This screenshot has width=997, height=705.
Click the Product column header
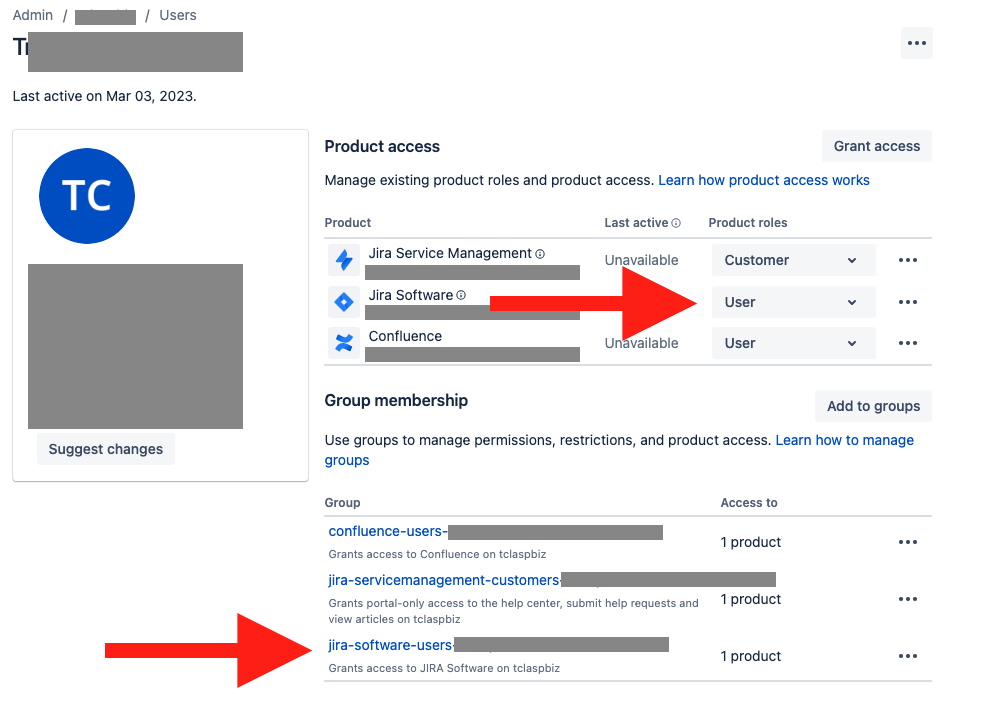(x=348, y=223)
